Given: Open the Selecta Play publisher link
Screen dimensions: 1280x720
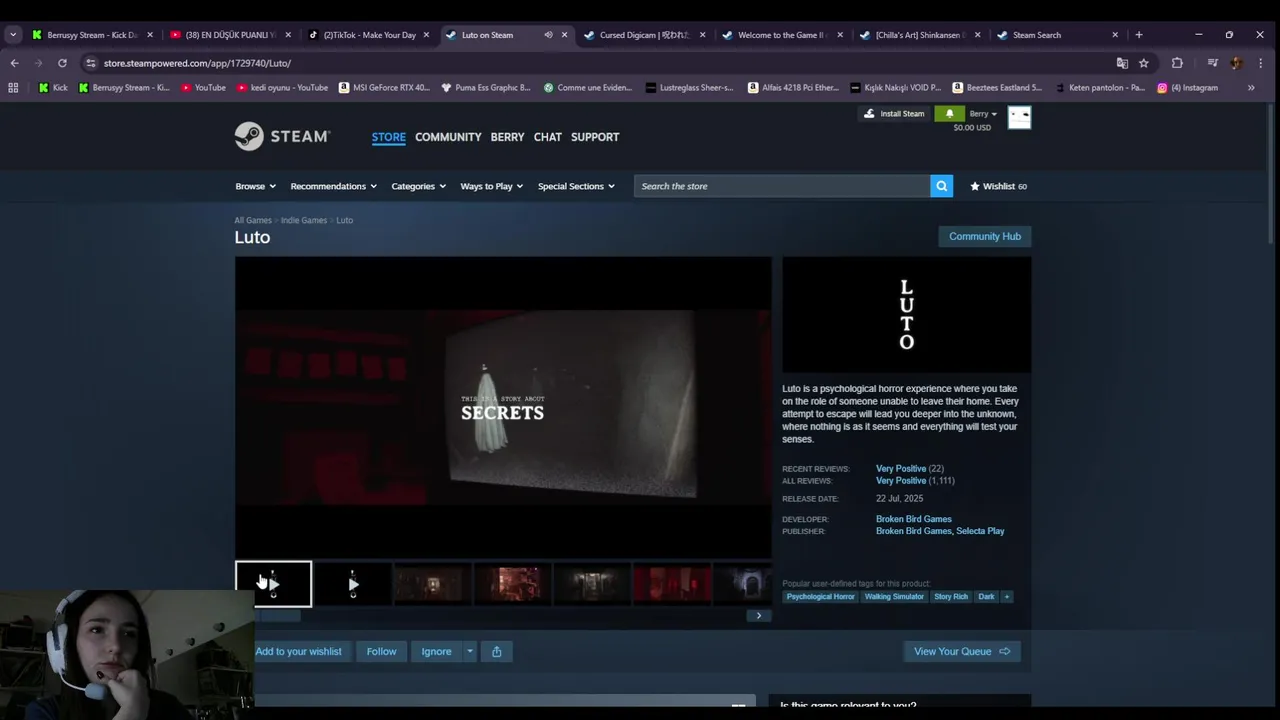Looking at the screenshot, I should 980,531.
